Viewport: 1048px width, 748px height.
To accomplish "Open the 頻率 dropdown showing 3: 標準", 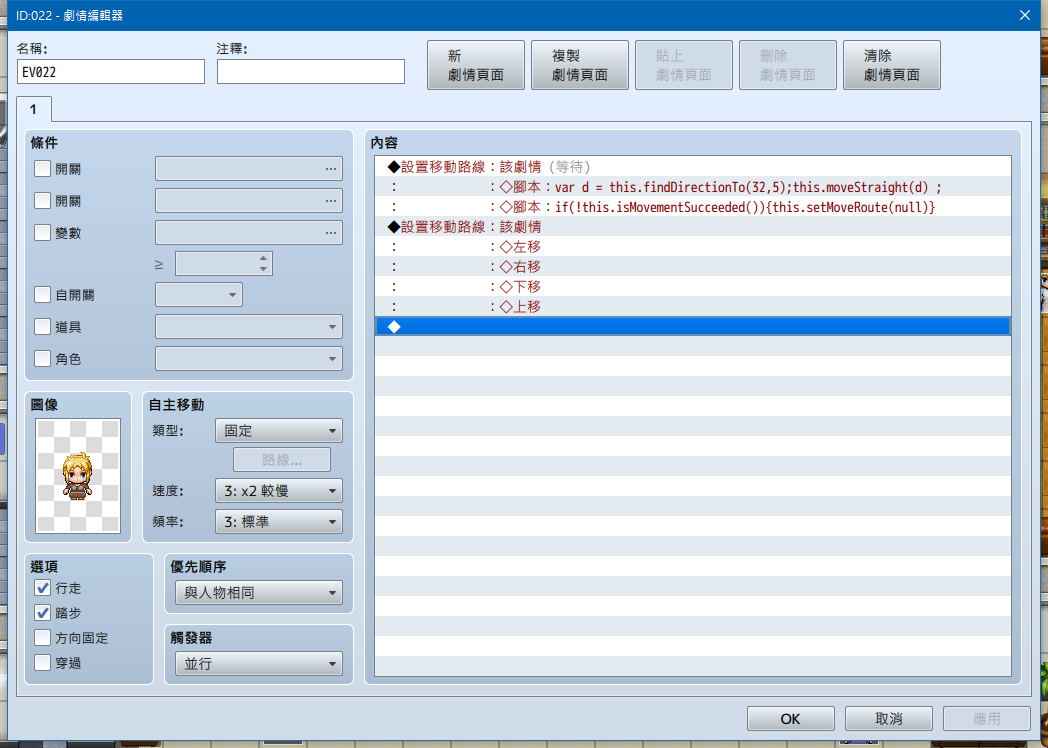I will [279, 521].
